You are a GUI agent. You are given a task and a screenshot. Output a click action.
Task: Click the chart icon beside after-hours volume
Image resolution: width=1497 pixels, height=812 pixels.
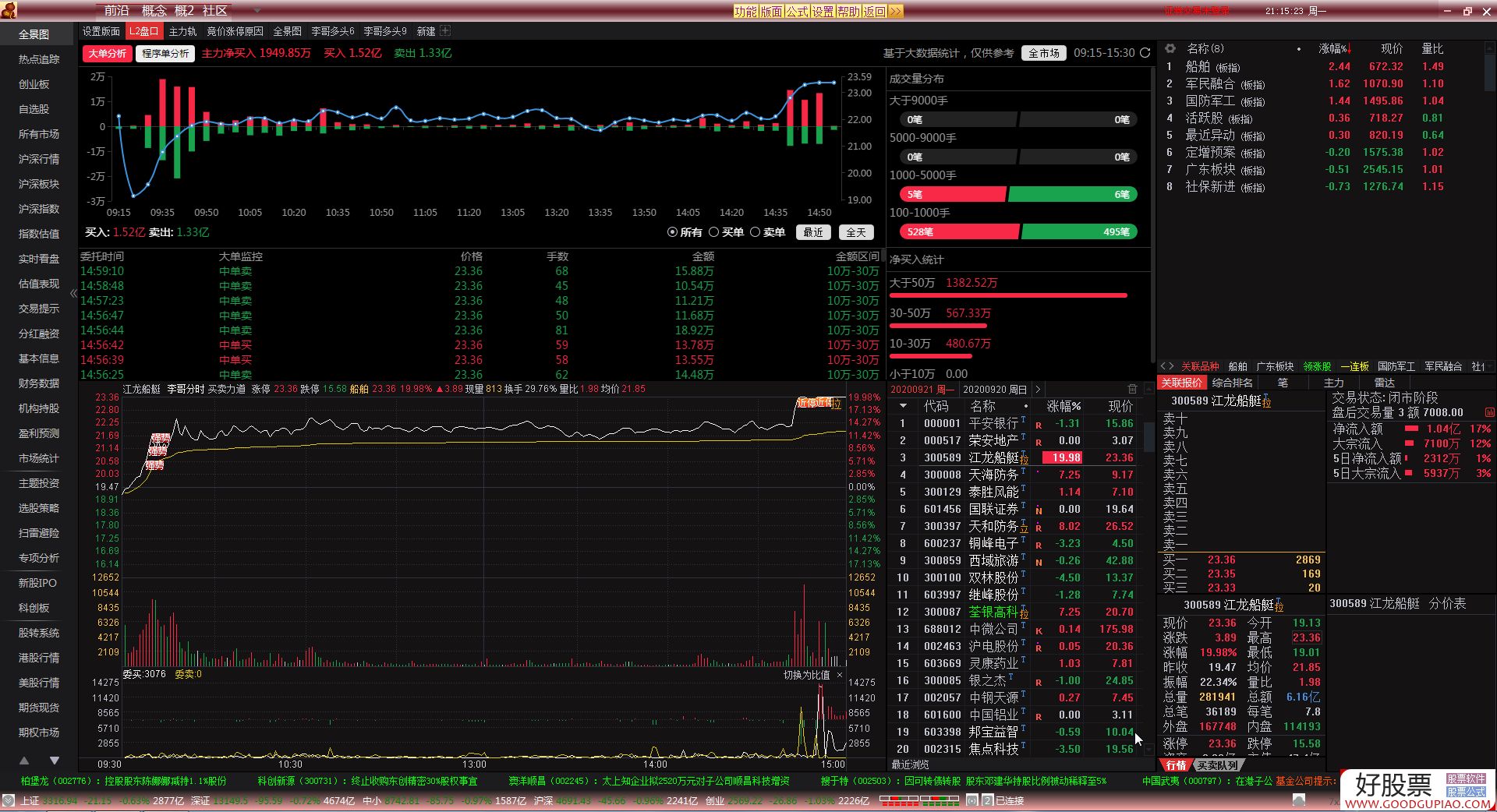tap(1489, 412)
